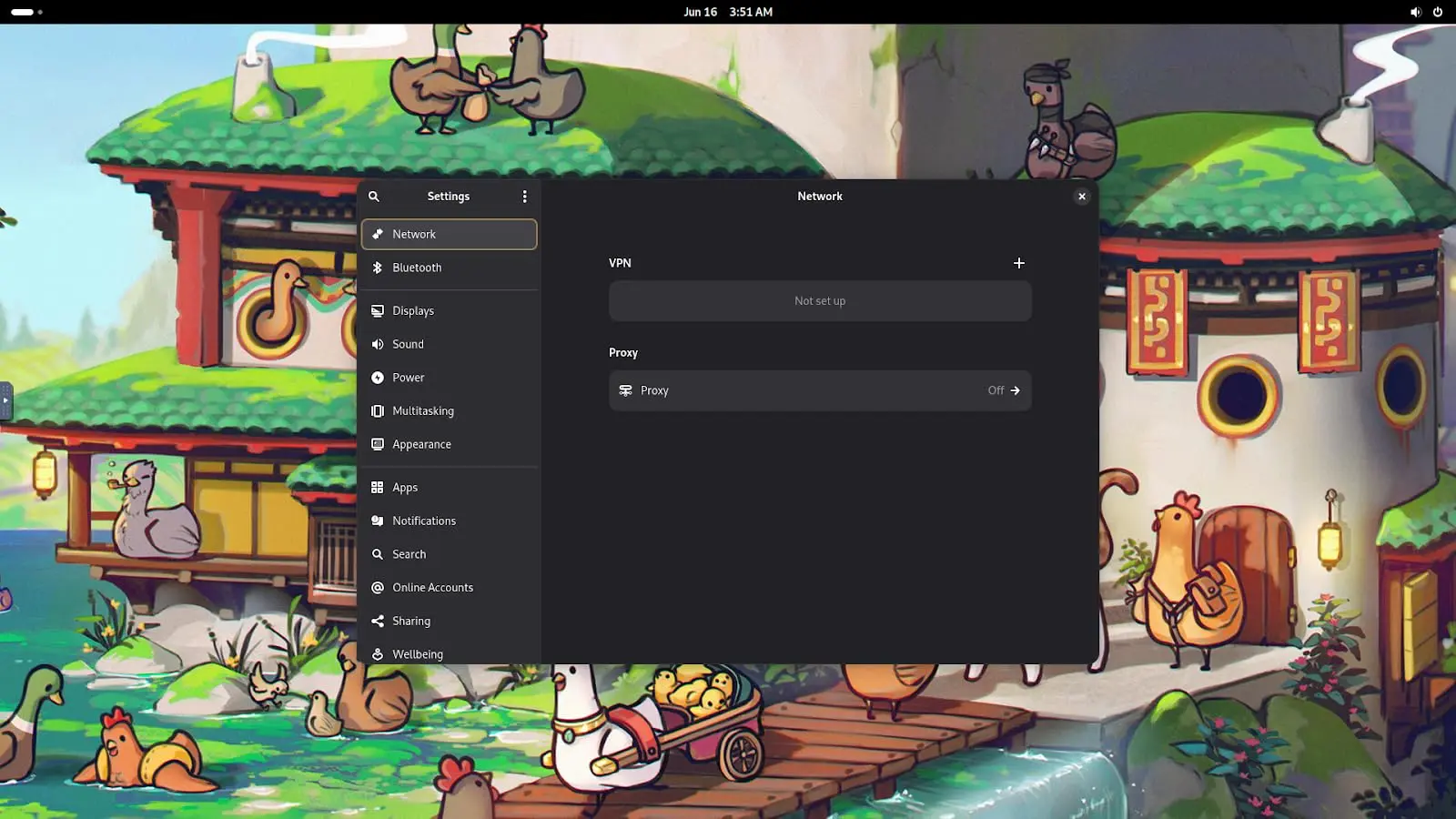Screen dimensions: 1456x819
Task: Click the Sound speaker icon in sidebar
Action: tap(378, 344)
